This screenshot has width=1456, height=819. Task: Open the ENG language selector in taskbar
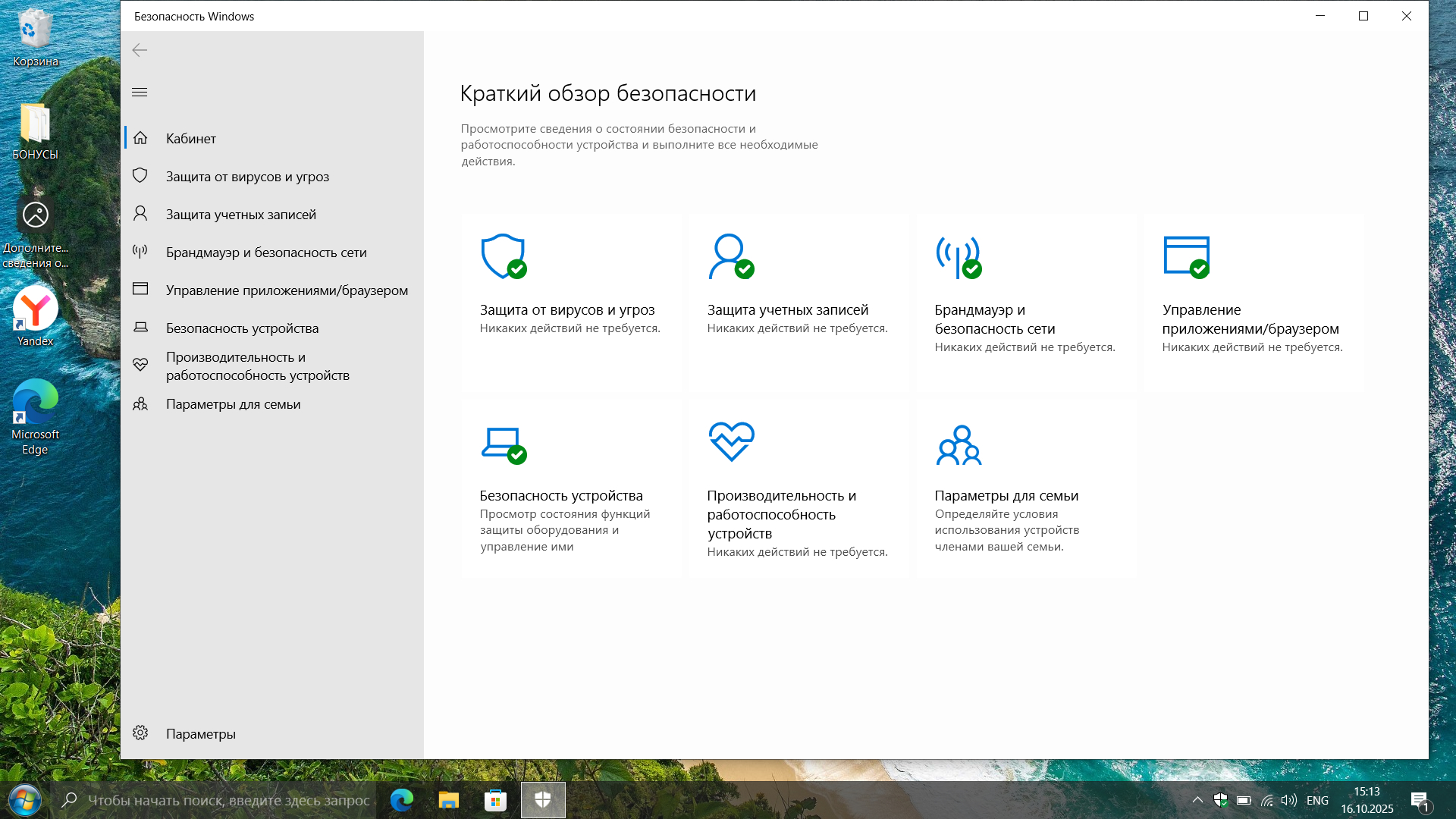1317,800
